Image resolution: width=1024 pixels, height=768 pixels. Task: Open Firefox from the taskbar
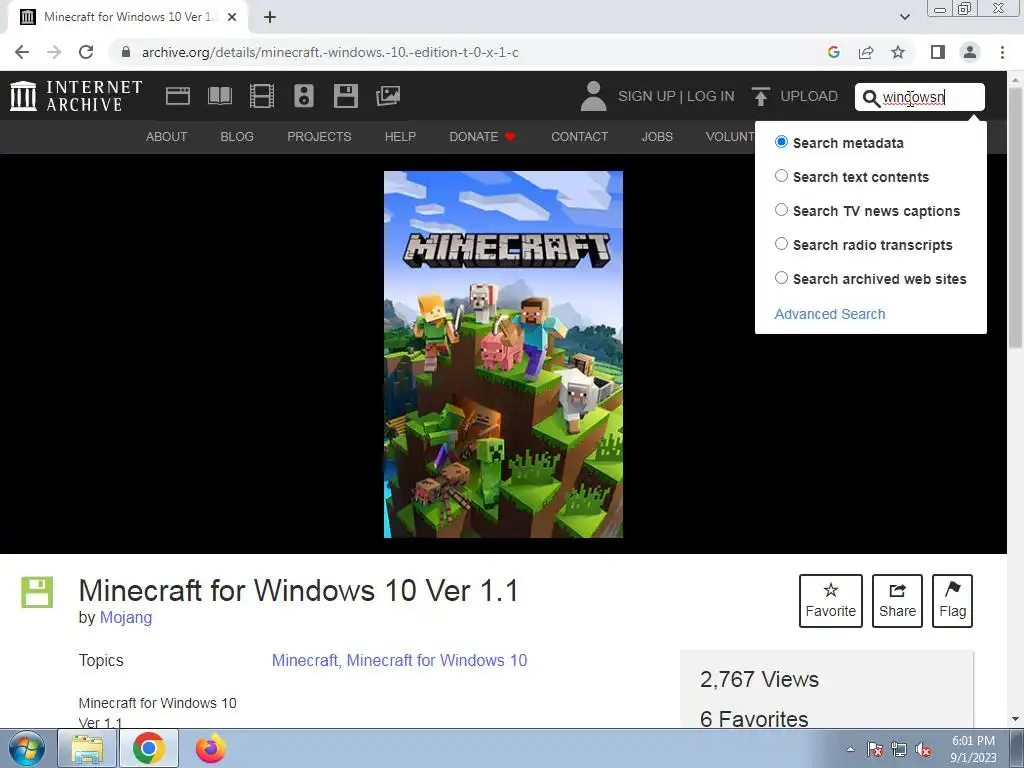pos(210,748)
